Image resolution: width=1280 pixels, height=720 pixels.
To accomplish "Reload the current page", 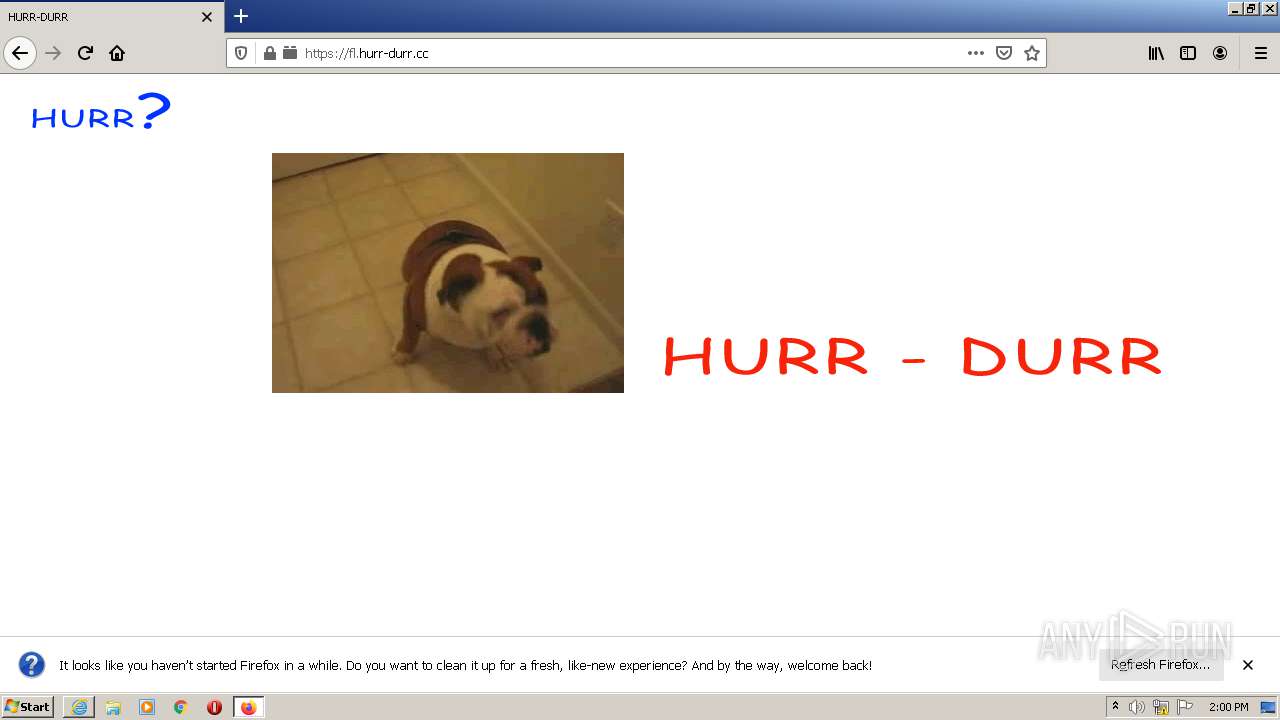I will click(x=85, y=53).
